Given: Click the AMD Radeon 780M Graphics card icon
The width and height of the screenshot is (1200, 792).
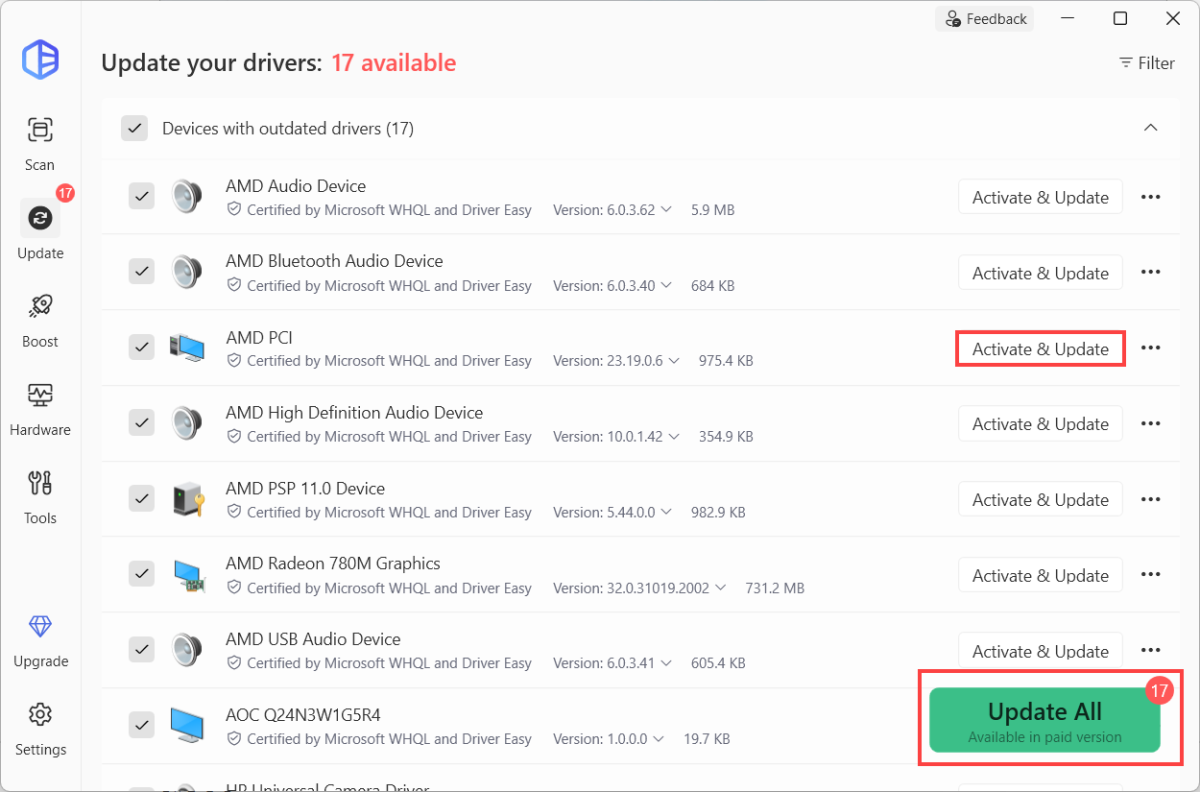Looking at the screenshot, I should pos(187,575).
